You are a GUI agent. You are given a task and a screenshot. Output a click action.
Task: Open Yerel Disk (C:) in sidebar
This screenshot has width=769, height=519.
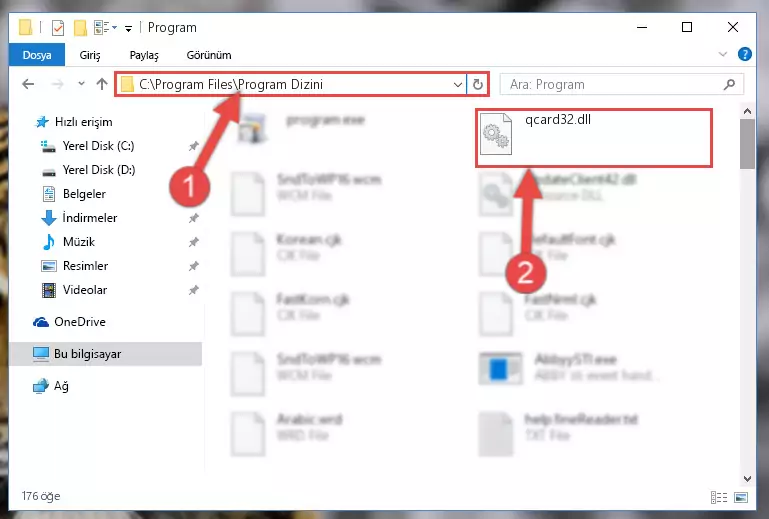pos(99,146)
